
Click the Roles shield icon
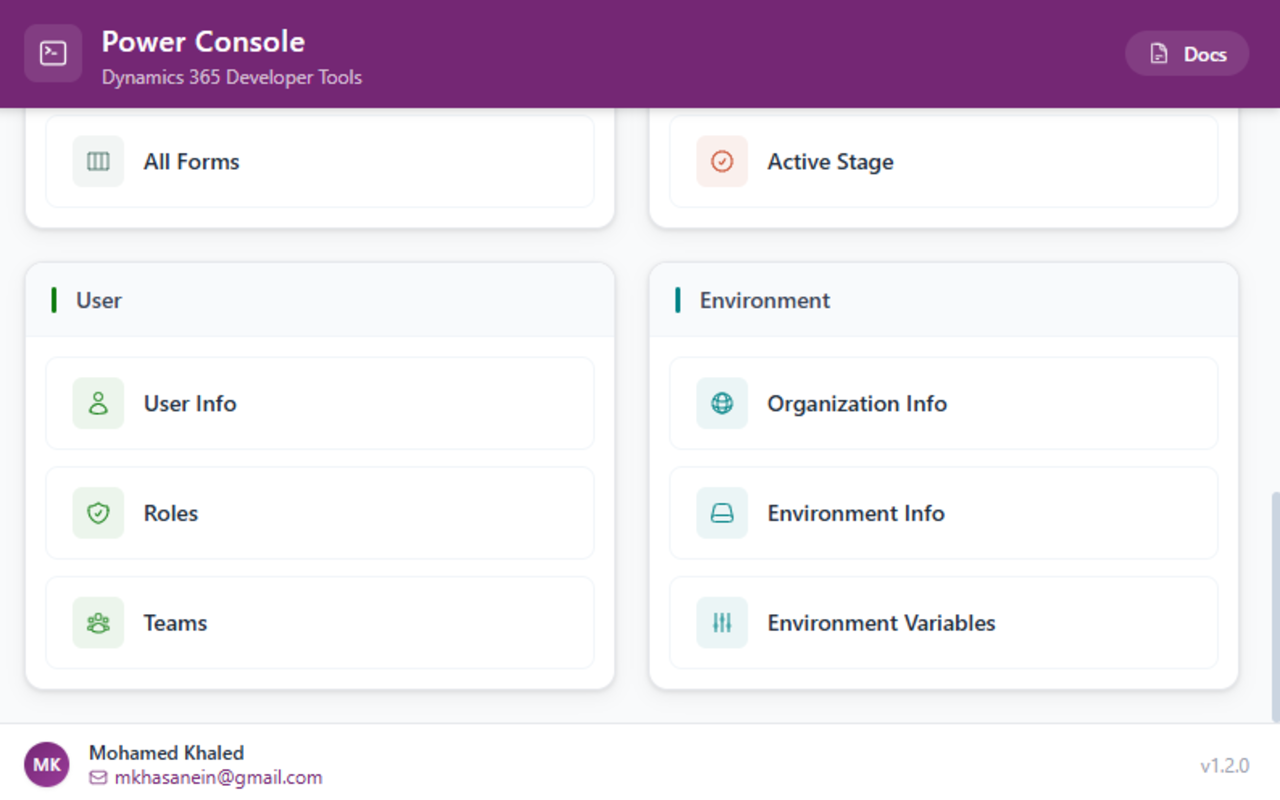coord(98,513)
